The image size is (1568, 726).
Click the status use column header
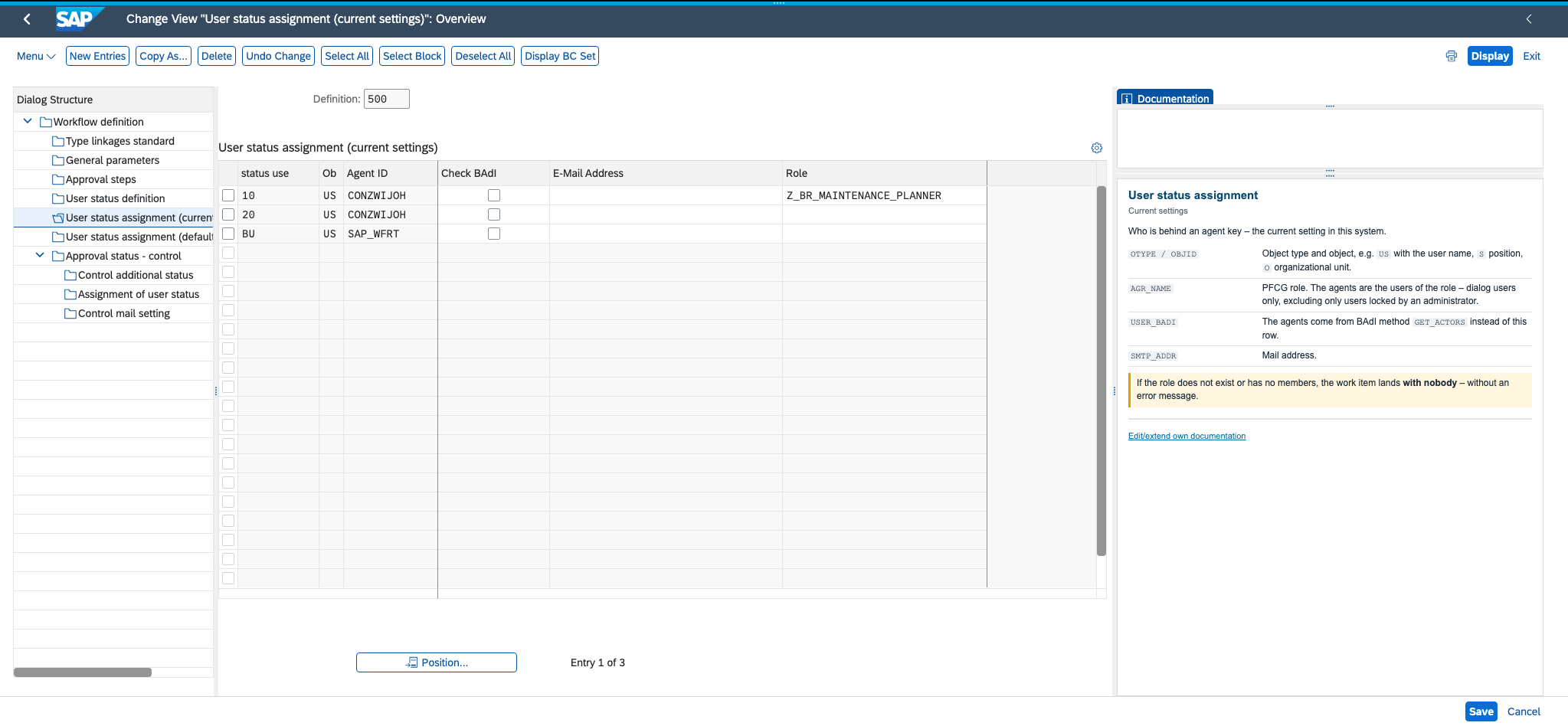click(x=279, y=173)
